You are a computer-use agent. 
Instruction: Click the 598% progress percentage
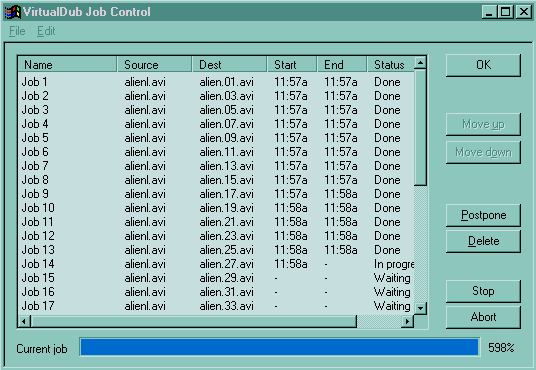[x=501, y=348]
